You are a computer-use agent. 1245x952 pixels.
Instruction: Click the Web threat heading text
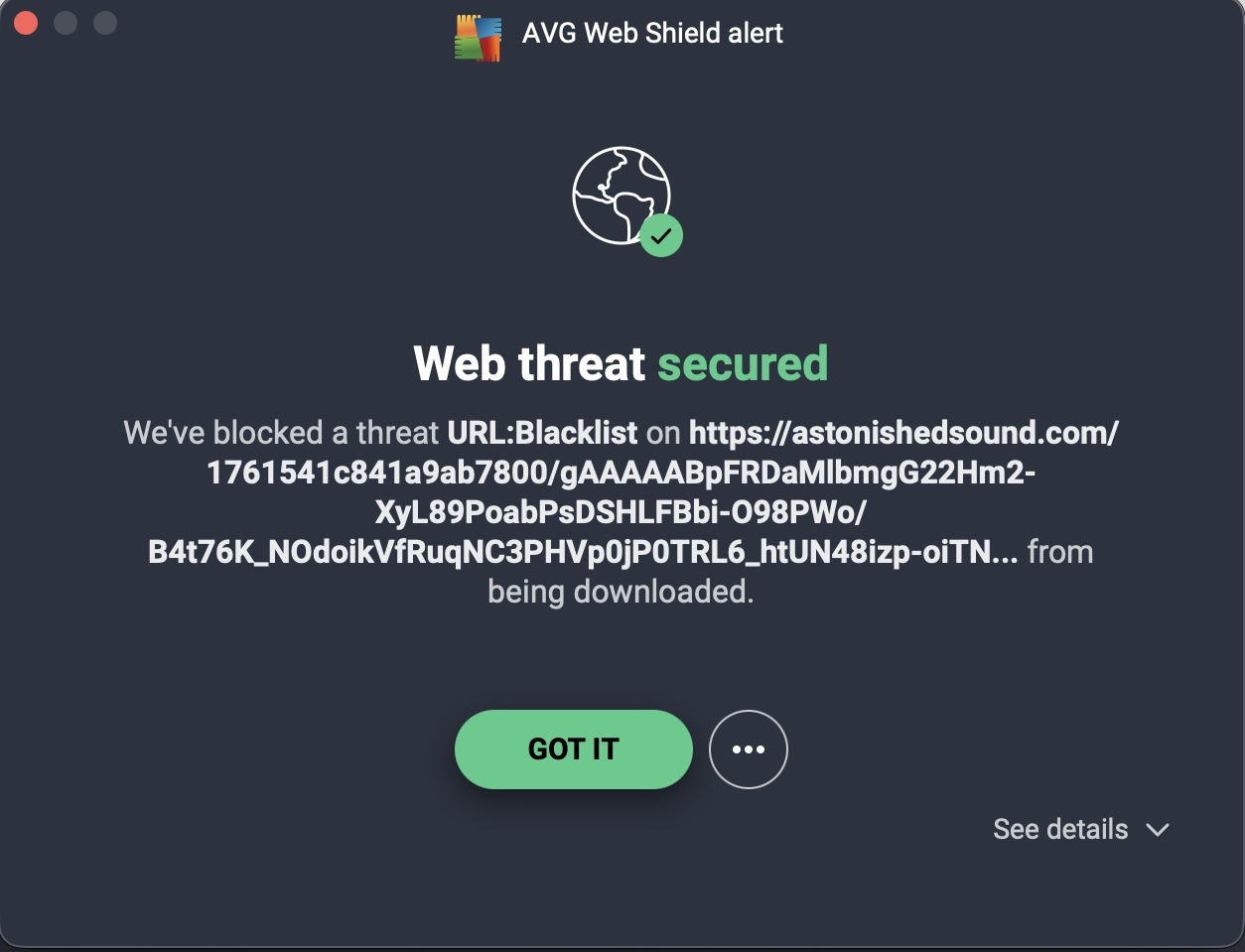[529, 363]
